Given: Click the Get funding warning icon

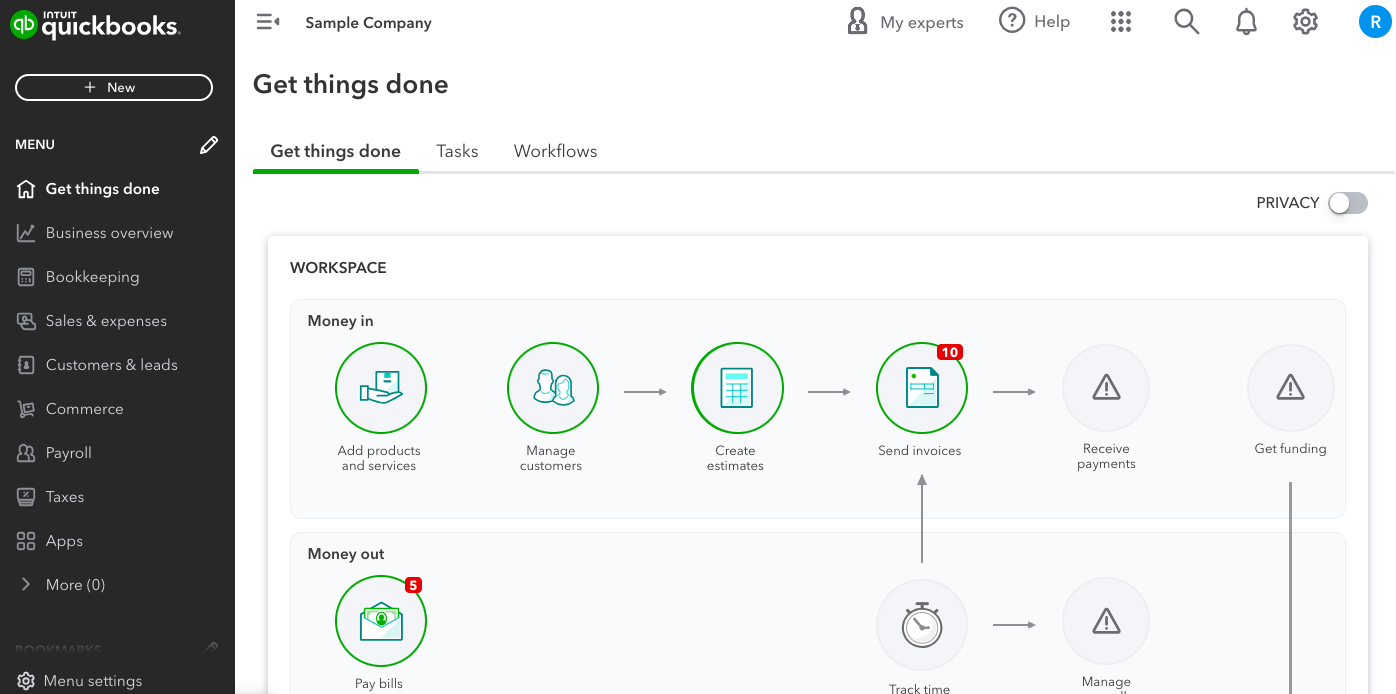Looking at the screenshot, I should click(x=1291, y=388).
